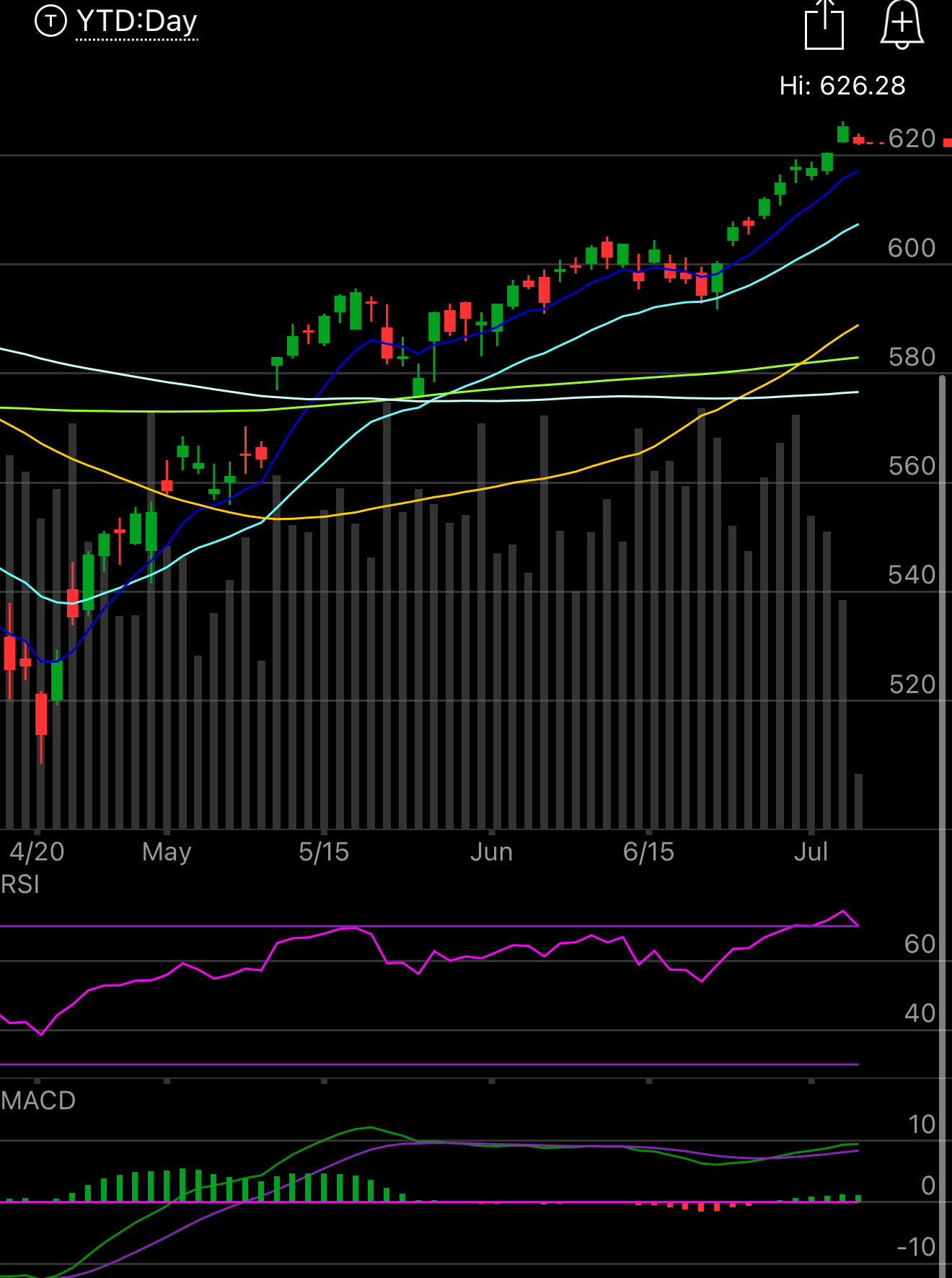Tap the May date axis label
This screenshot has height=1278, width=952.
pyautogui.click(x=167, y=852)
